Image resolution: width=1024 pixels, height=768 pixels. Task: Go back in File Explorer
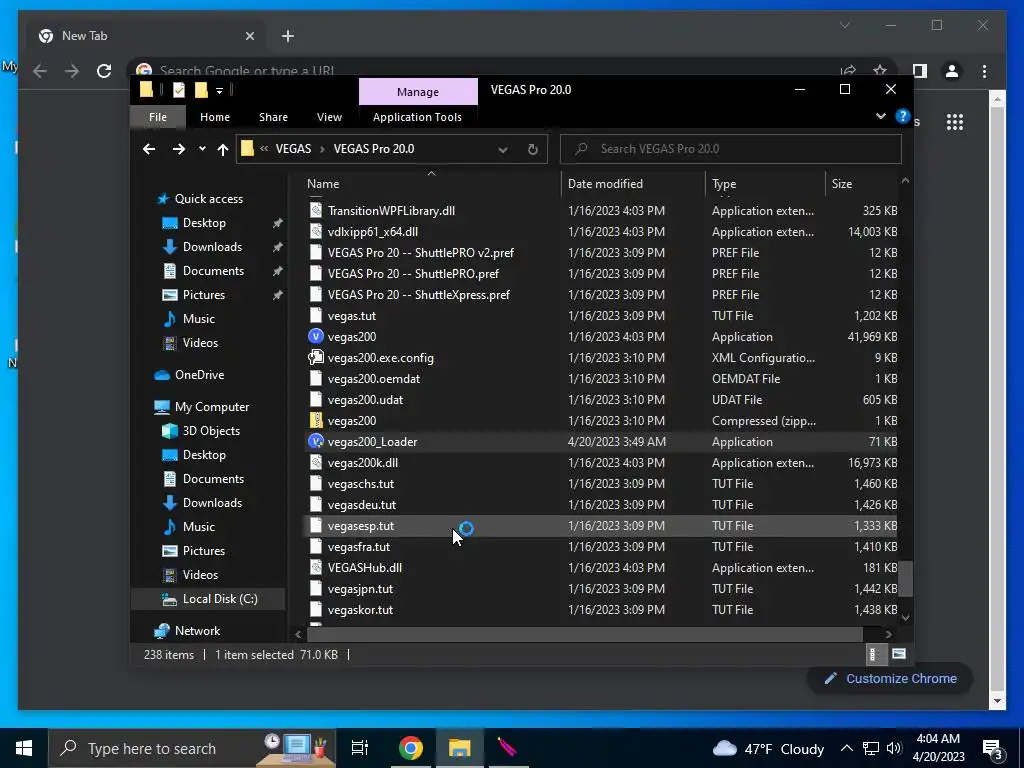tap(149, 149)
